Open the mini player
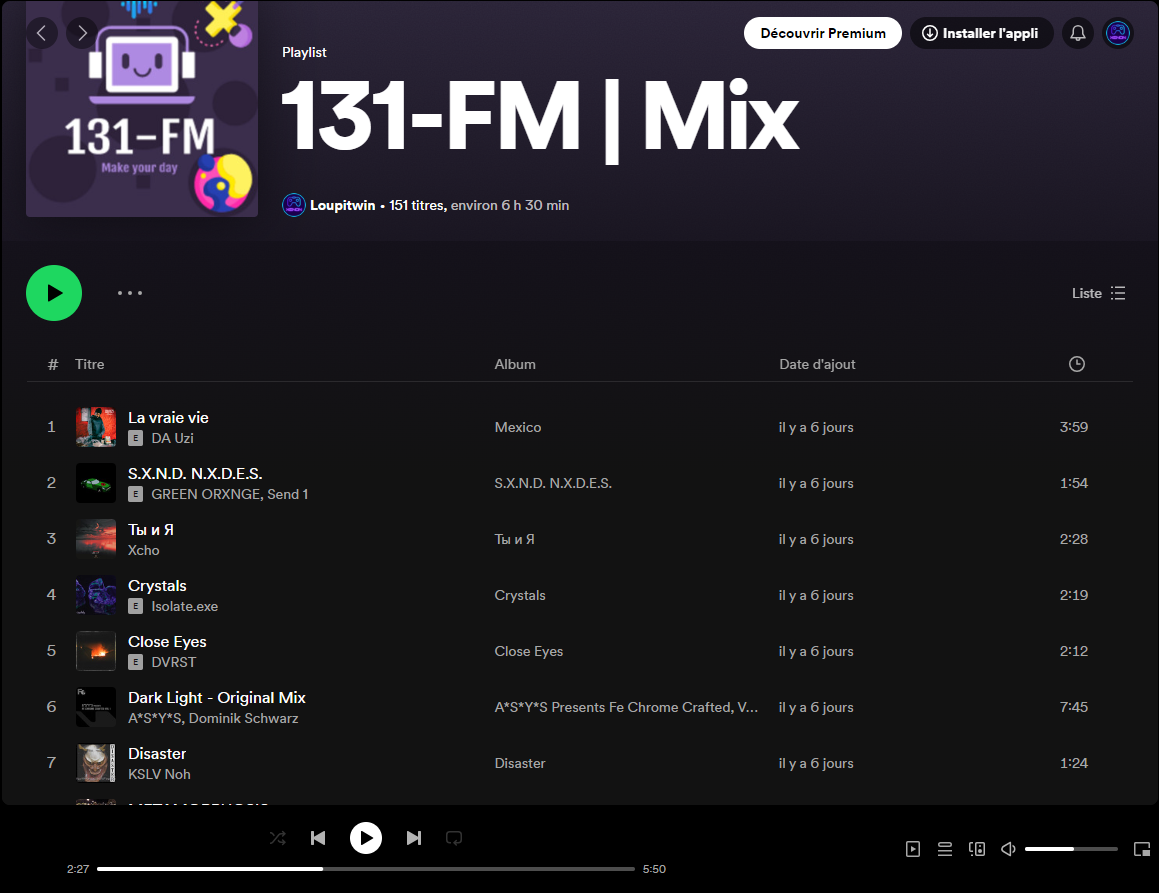Image resolution: width=1159 pixels, height=893 pixels. pyautogui.click(x=1142, y=849)
